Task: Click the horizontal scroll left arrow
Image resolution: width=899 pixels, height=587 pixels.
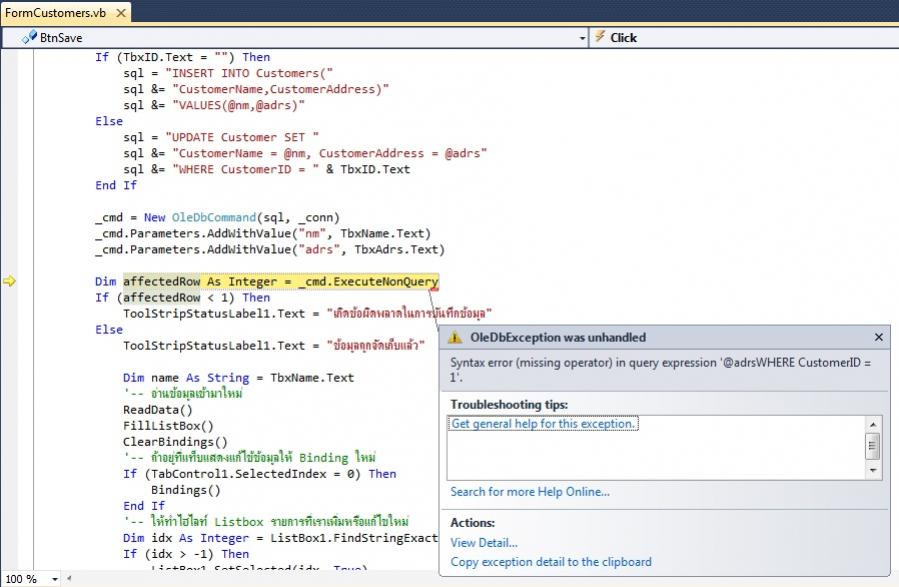Action: pyautogui.click(x=69, y=578)
